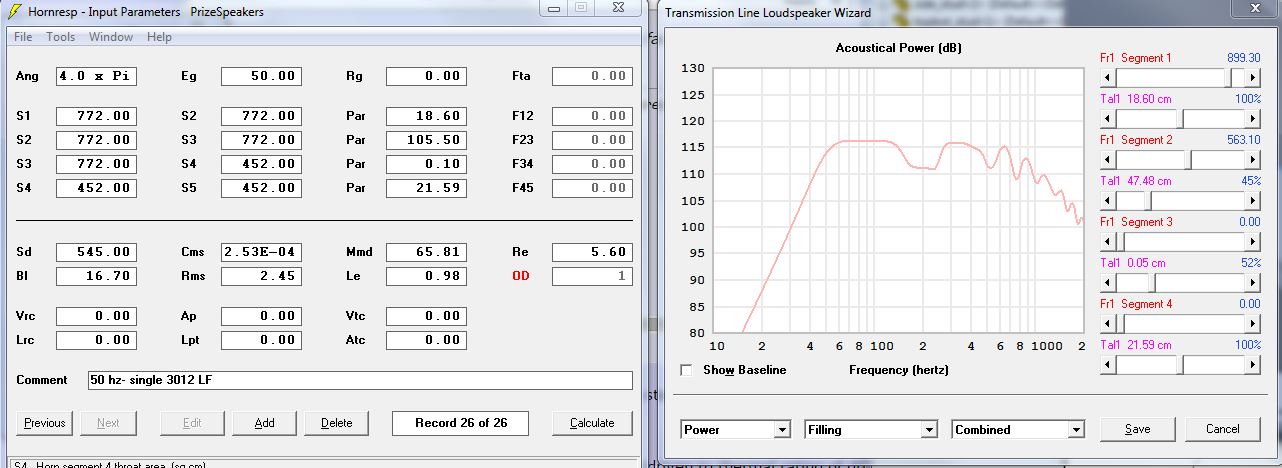Click left arrow of Tal1 21.59 cm slider
Image resolution: width=1282 pixels, height=468 pixels.
pos(1107,364)
